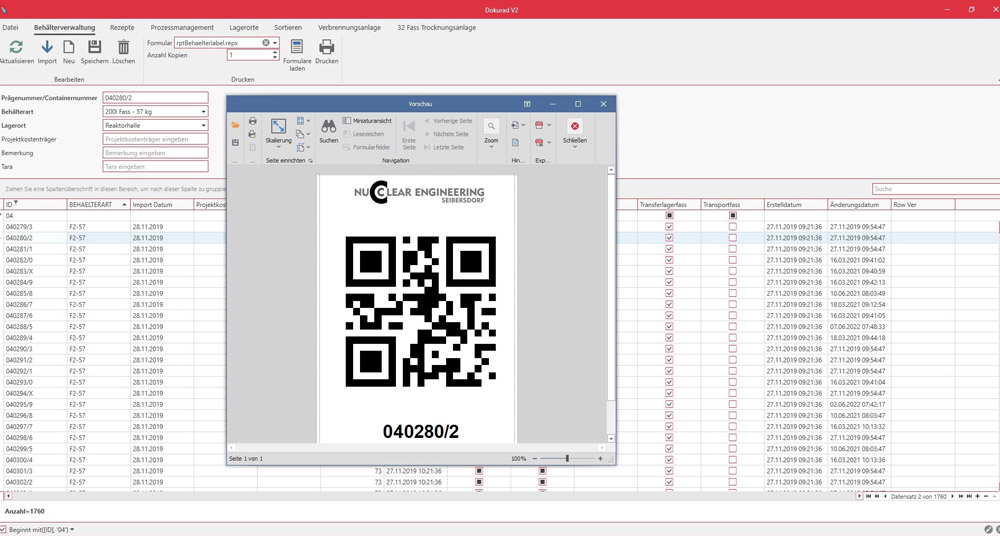Uncheck the filter Beginnt mit checkbox

coord(3,529)
